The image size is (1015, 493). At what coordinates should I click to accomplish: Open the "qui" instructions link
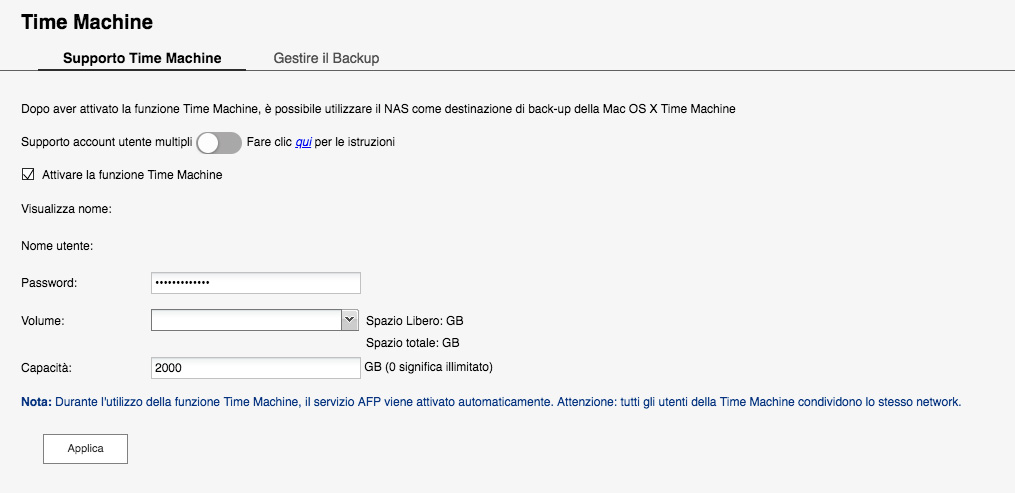303,142
